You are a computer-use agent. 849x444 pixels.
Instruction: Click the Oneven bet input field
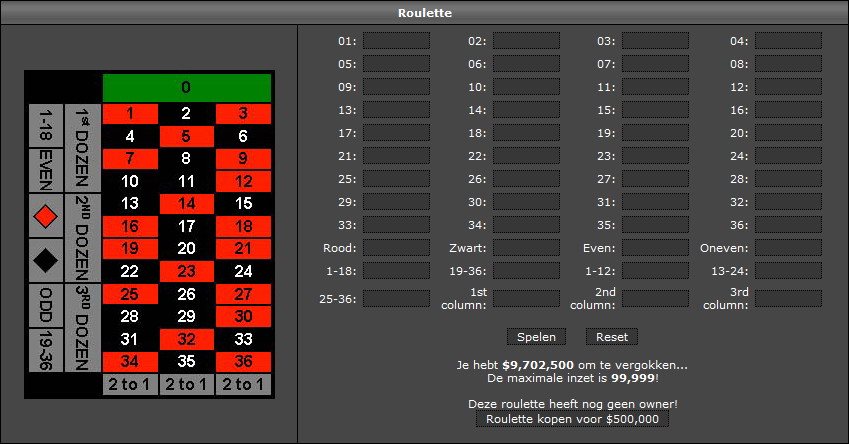pos(788,247)
